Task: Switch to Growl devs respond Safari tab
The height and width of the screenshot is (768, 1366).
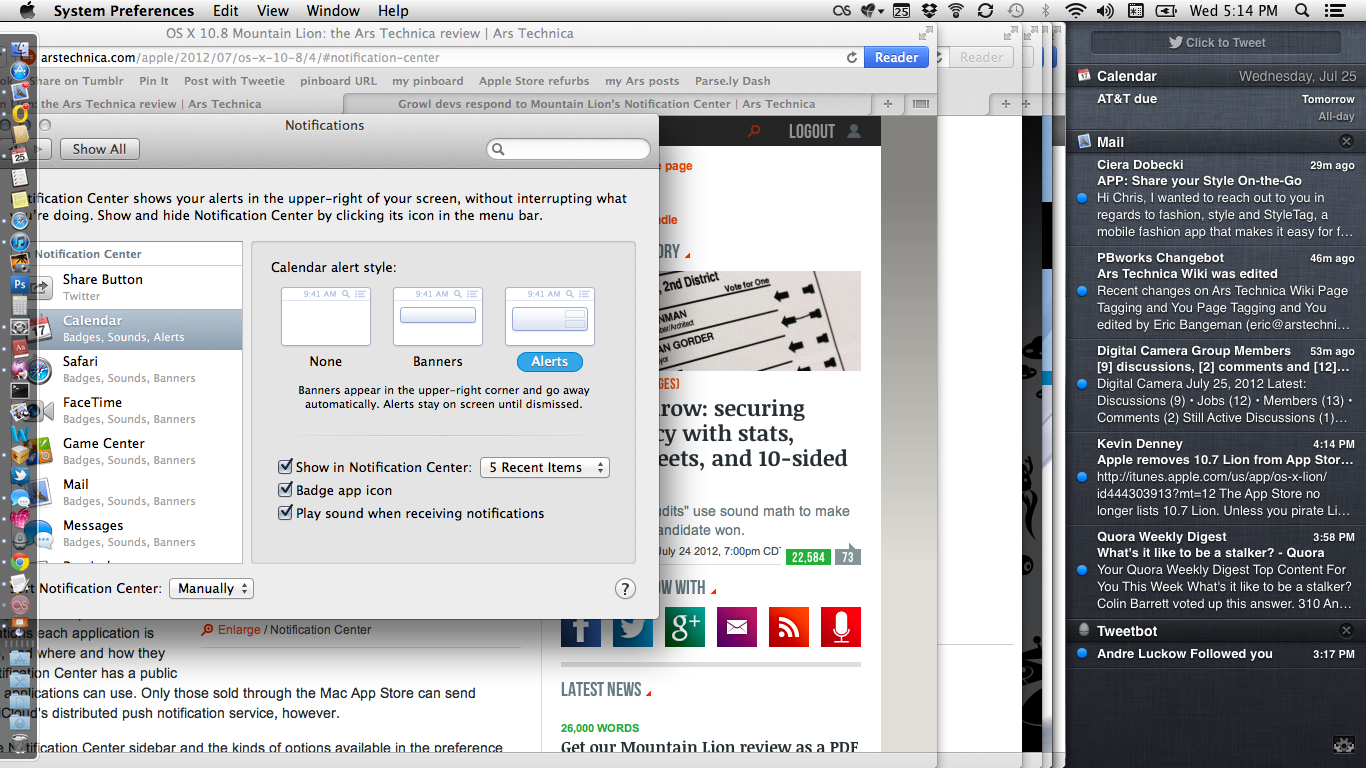Action: point(606,104)
